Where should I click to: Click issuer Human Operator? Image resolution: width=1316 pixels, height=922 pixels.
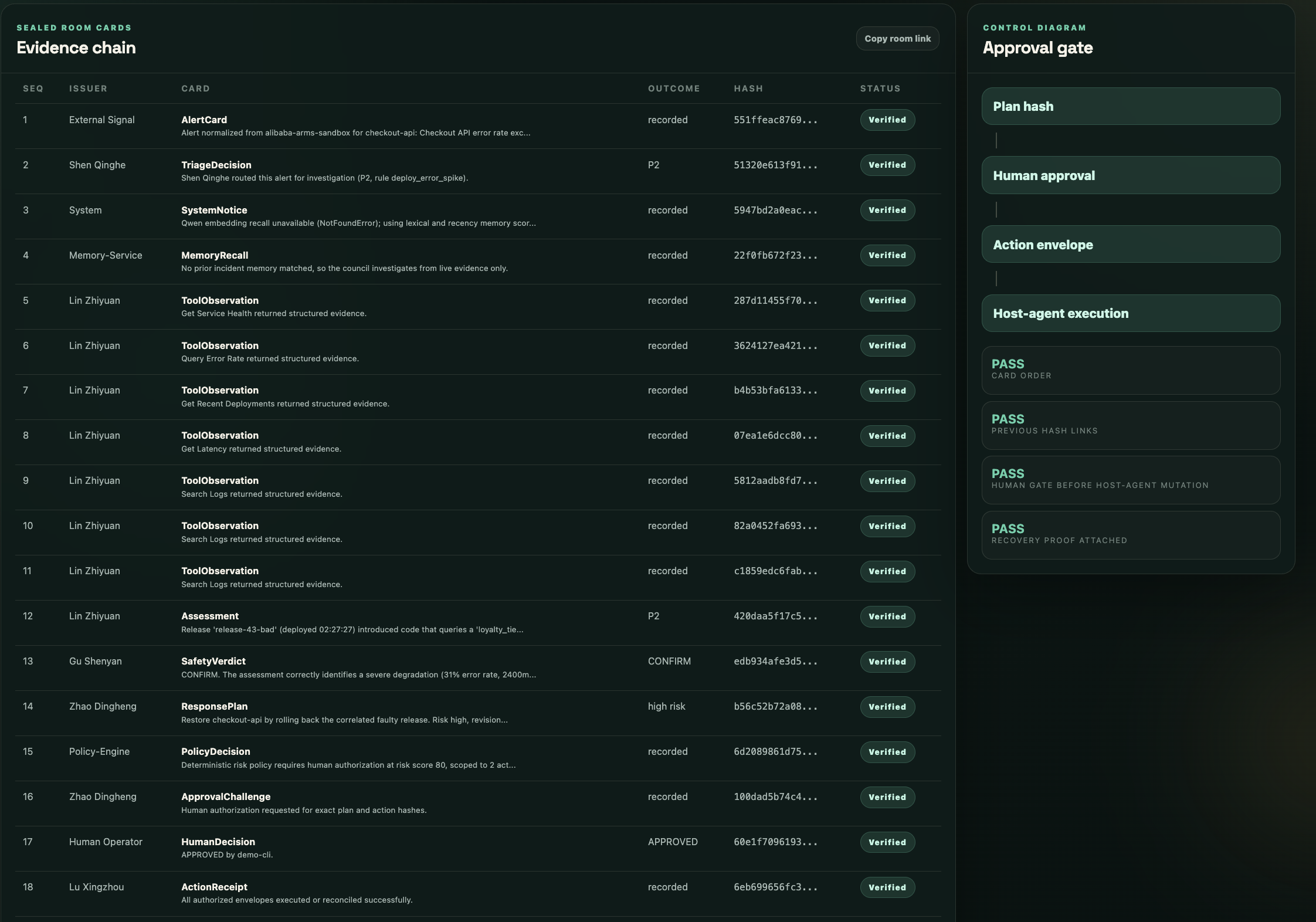(x=106, y=842)
